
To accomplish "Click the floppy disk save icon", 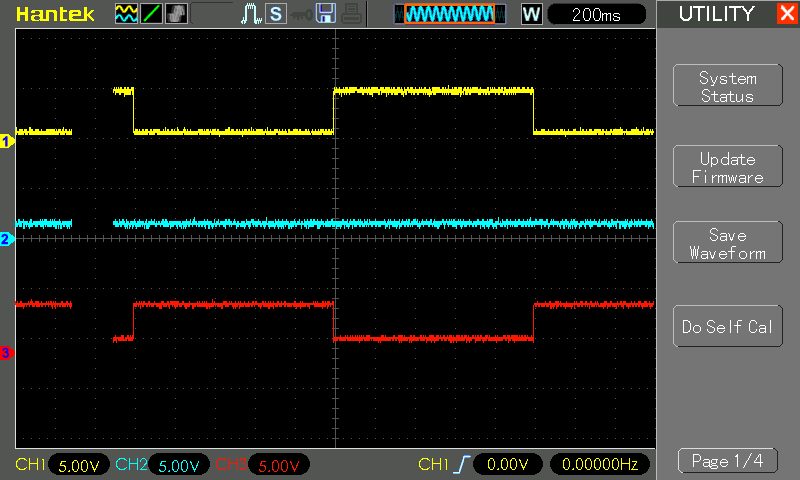I will [x=325, y=14].
